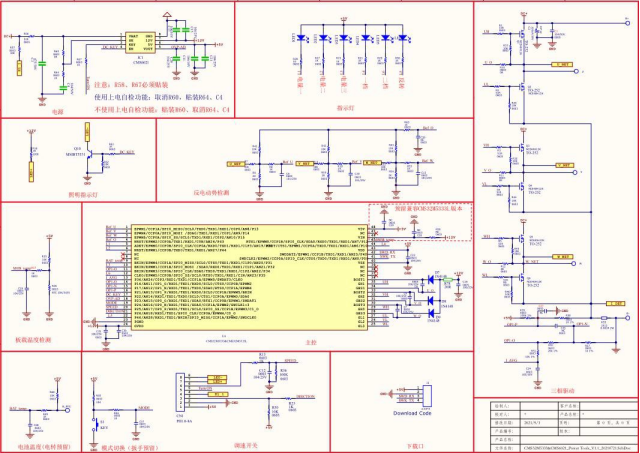Click the 模式切换(扳手预留) section title
The height and width of the screenshot is (453, 640).
point(130,448)
